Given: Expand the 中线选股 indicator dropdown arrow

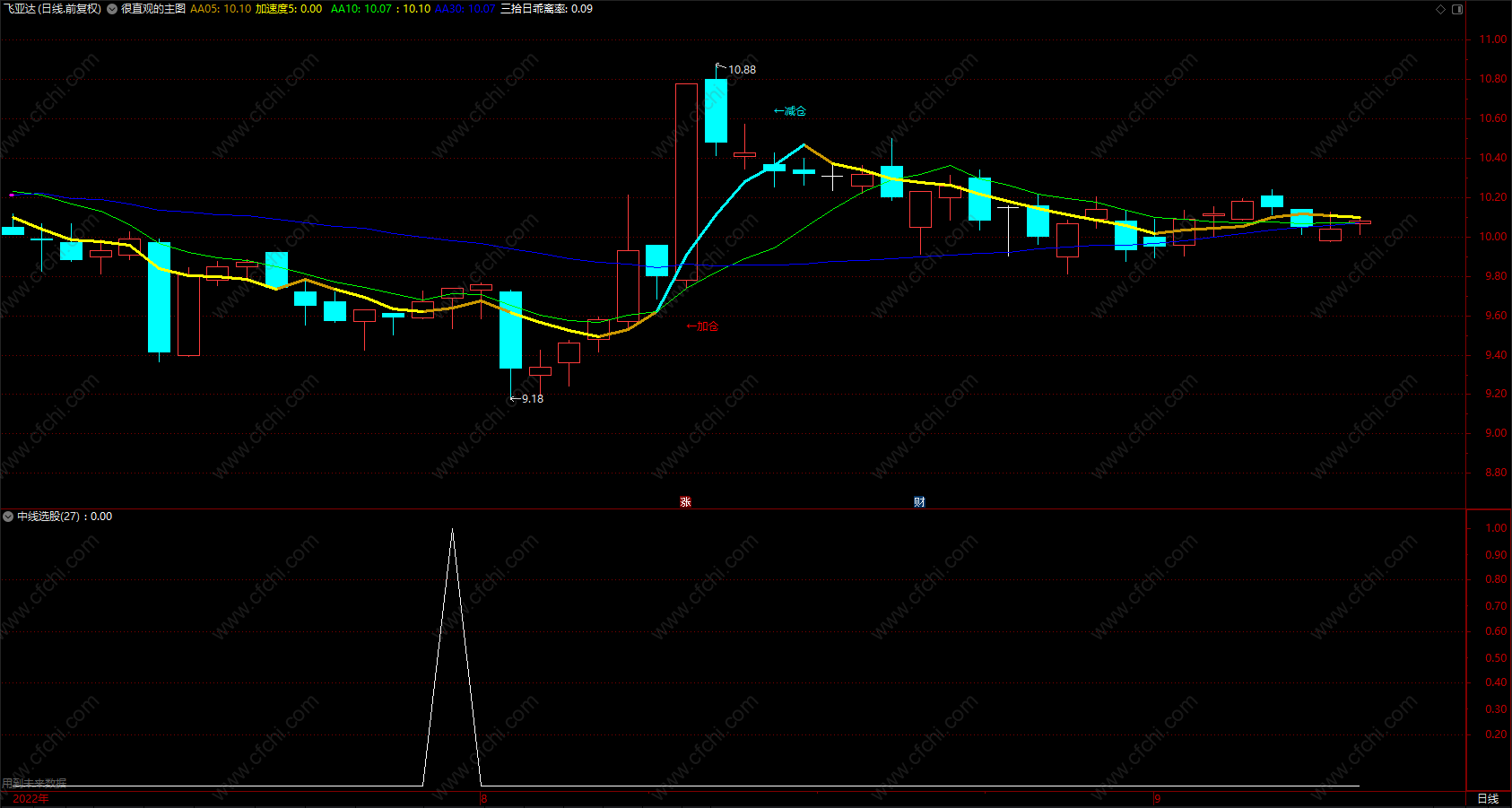Looking at the screenshot, I should pos(8,517).
